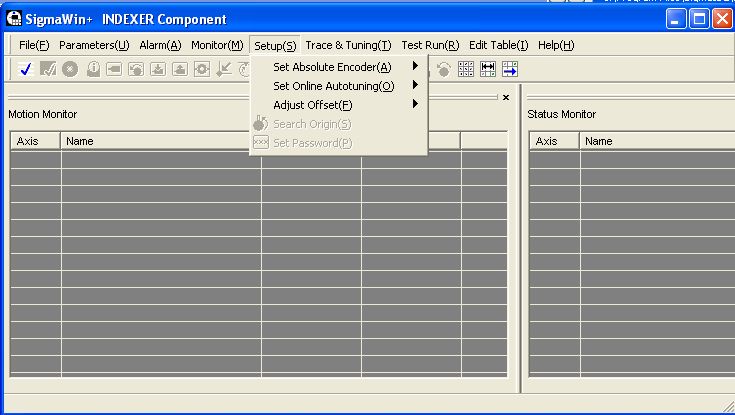
Task: Click the blue checkmark toolbar icon
Action: click(26, 69)
